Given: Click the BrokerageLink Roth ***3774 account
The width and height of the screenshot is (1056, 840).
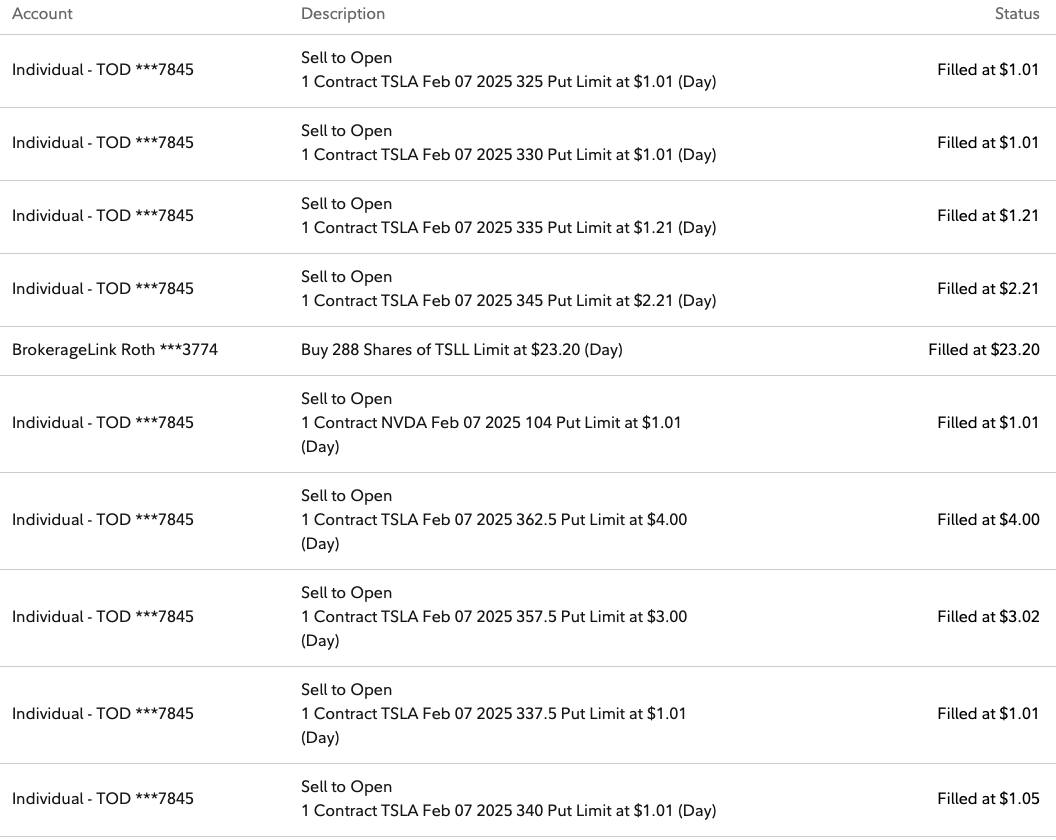Looking at the screenshot, I should pos(115,350).
